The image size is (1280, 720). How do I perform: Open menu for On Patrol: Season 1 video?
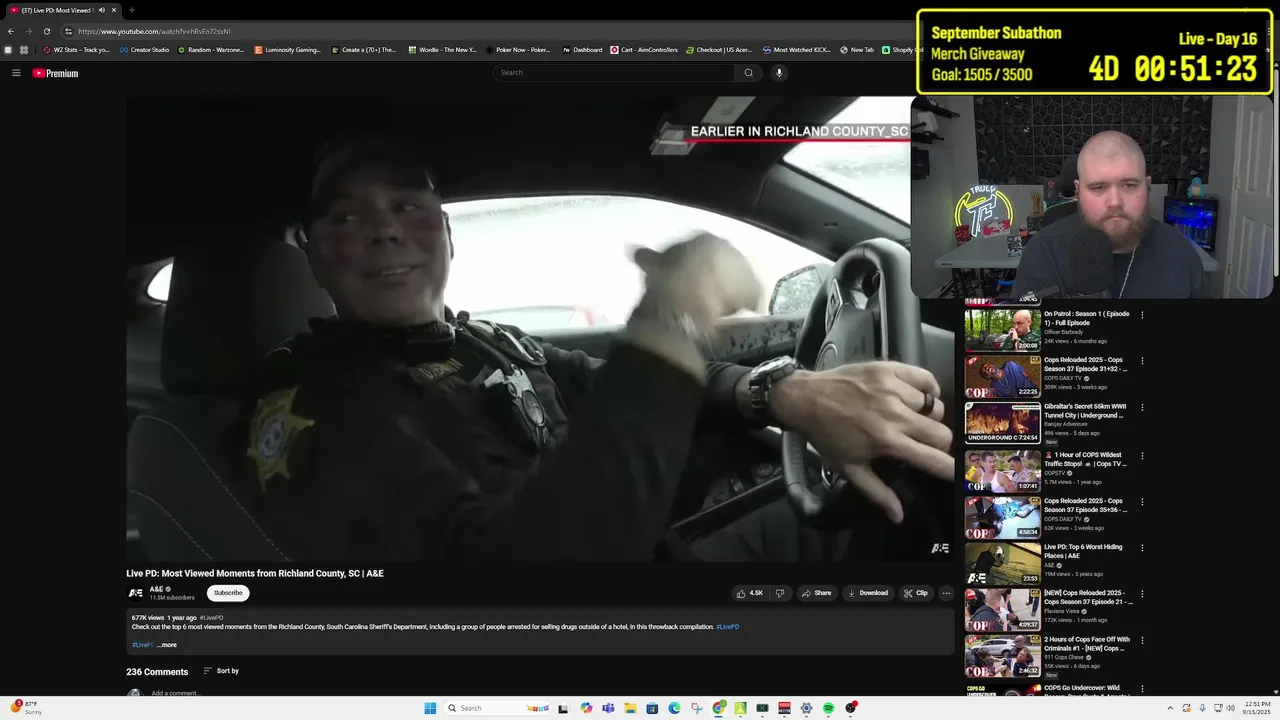click(x=1142, y=315)
